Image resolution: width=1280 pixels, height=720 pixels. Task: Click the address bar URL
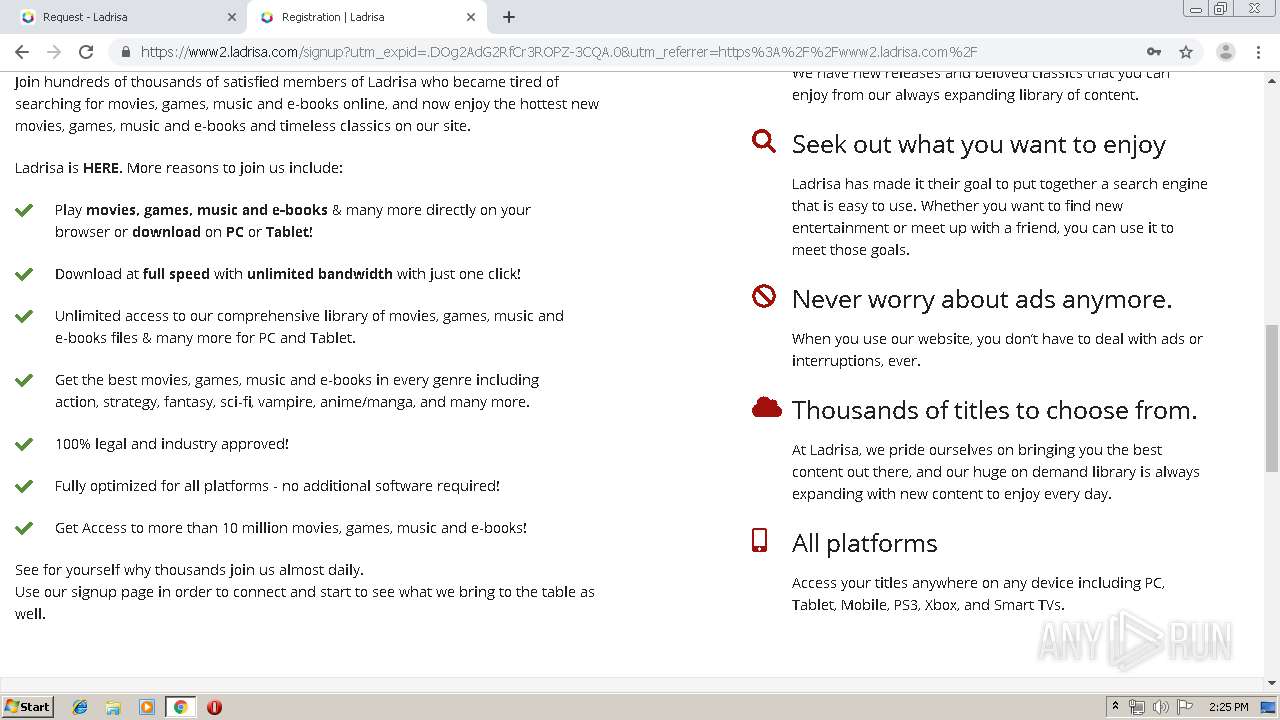(x=559, y=52)
